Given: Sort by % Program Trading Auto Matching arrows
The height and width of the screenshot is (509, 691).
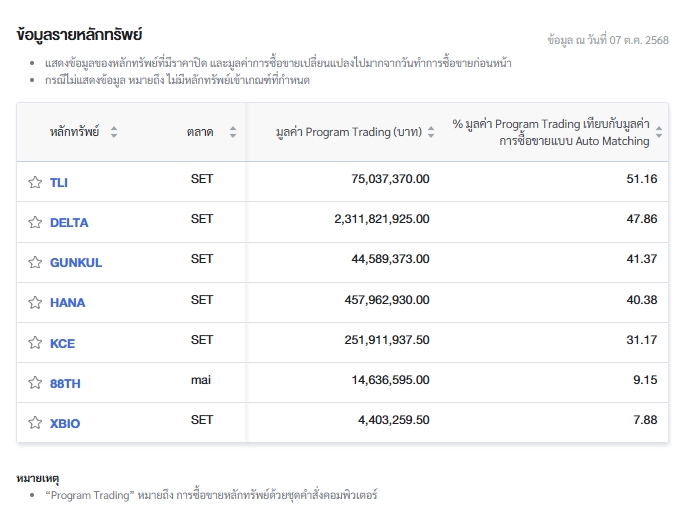Looking at the screenshot, I should click(x=658, y=132).
